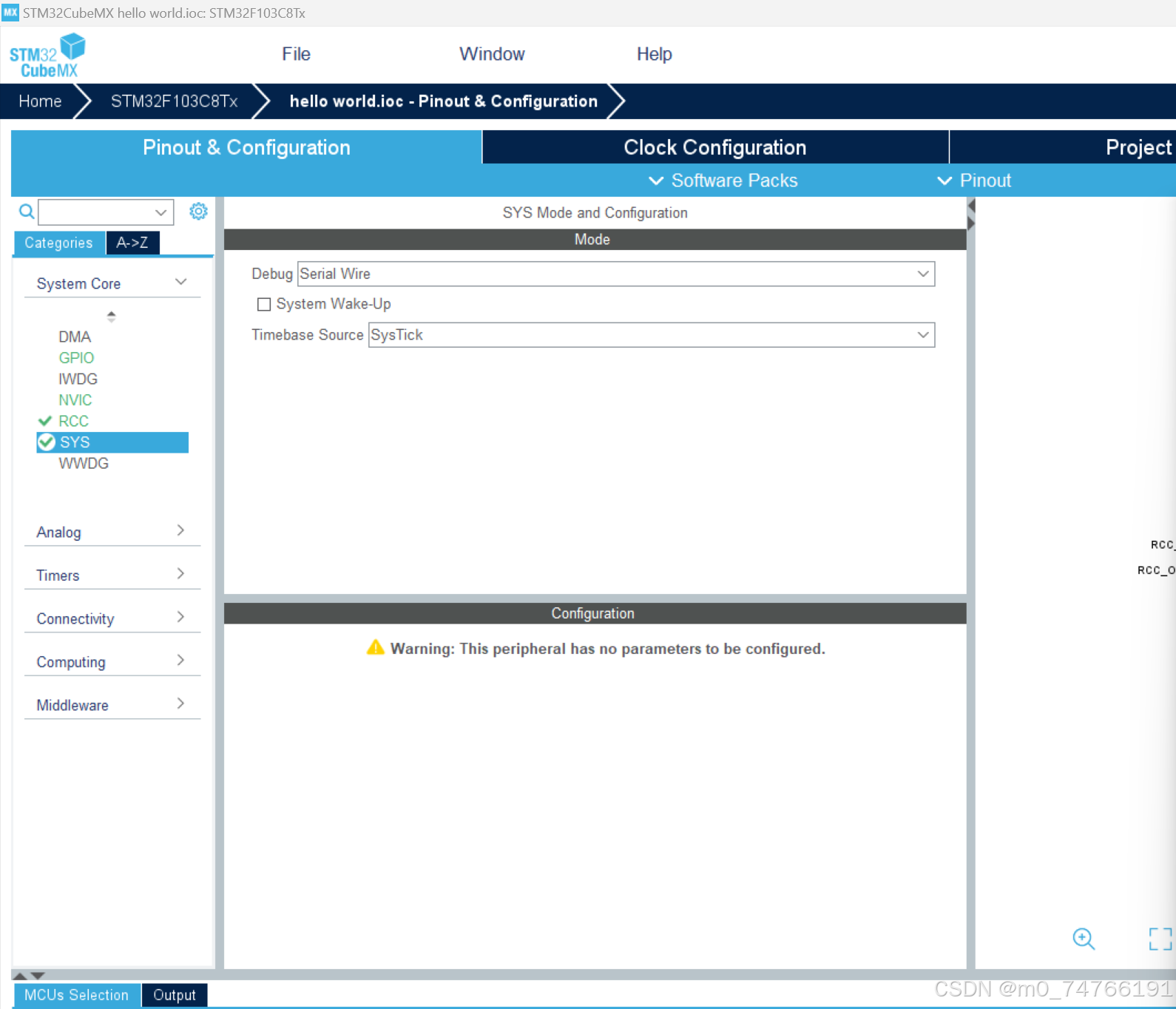This screenshot has height=1009, width=1176.
Task: Open the Debug Serial Wire dropdown
Action: click(x=616, y=274)
